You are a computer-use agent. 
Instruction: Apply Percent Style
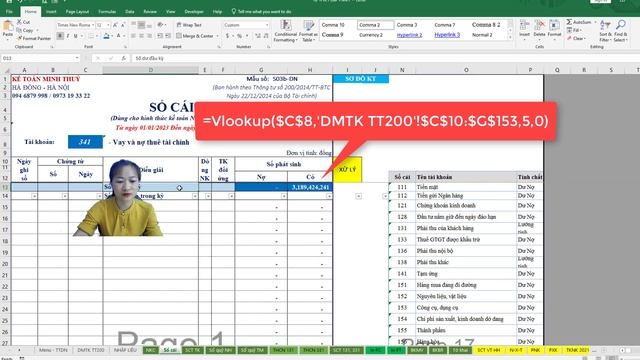(x=240, y=36)
